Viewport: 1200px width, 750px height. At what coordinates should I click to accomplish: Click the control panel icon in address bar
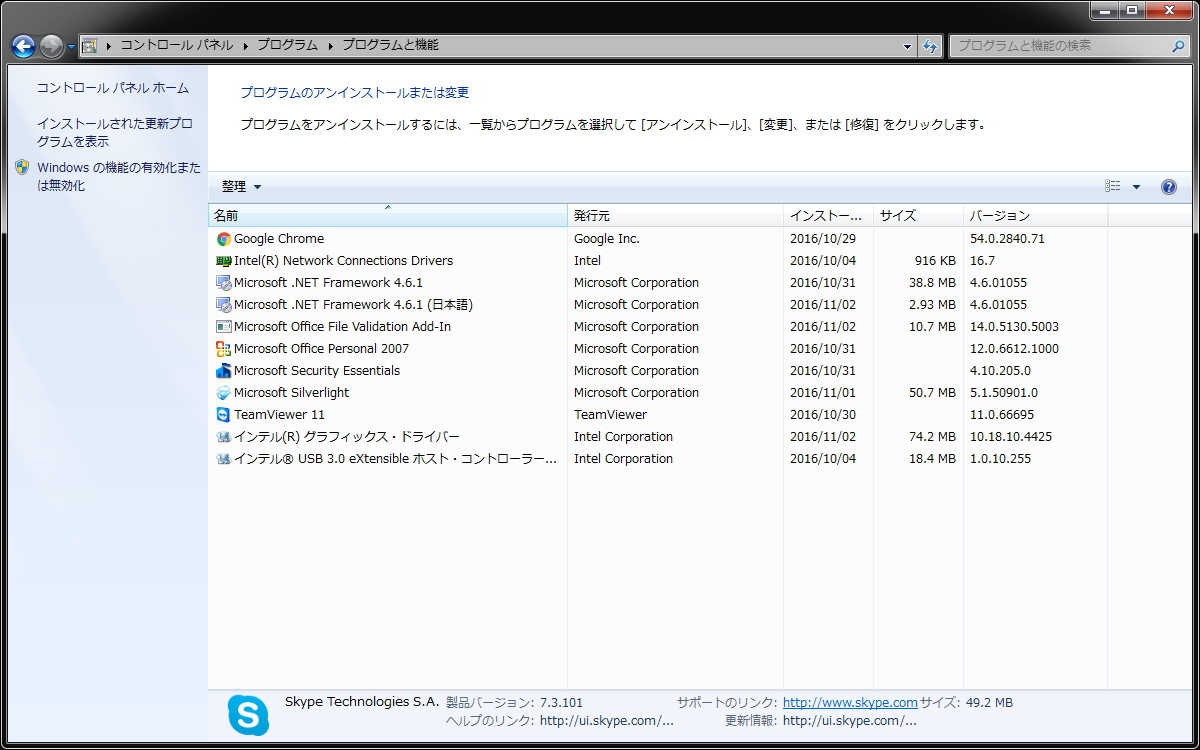[89, 46]
